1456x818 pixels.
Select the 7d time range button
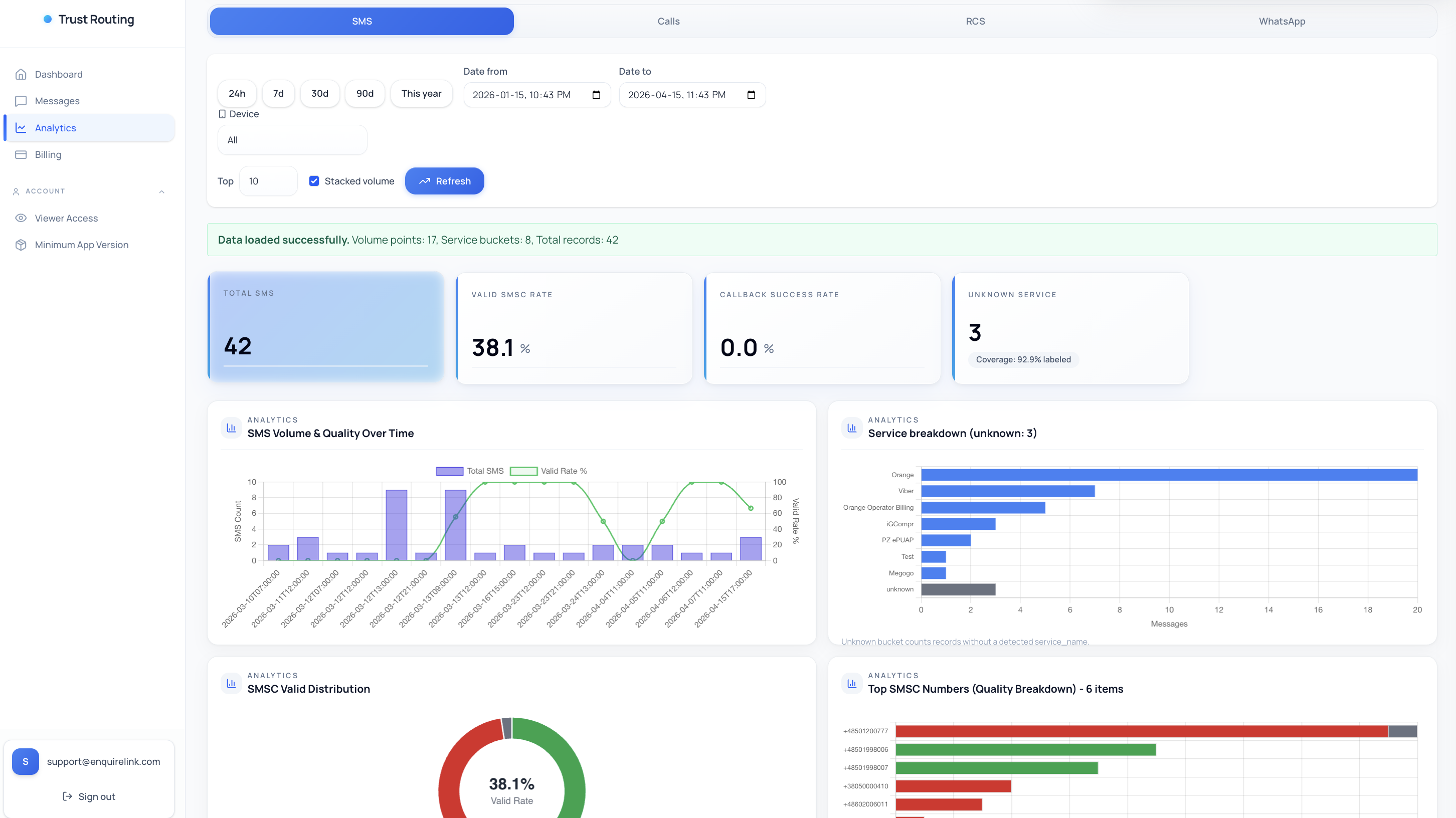(279, 94)
